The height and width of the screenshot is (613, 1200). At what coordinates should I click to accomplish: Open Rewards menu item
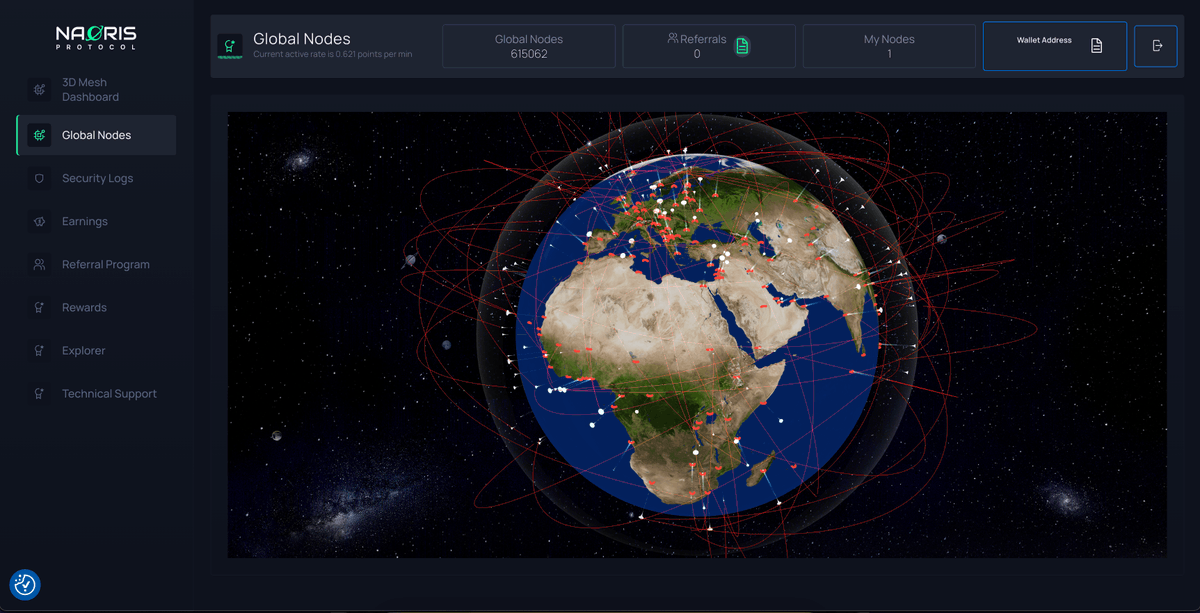[x=96, y=307]
